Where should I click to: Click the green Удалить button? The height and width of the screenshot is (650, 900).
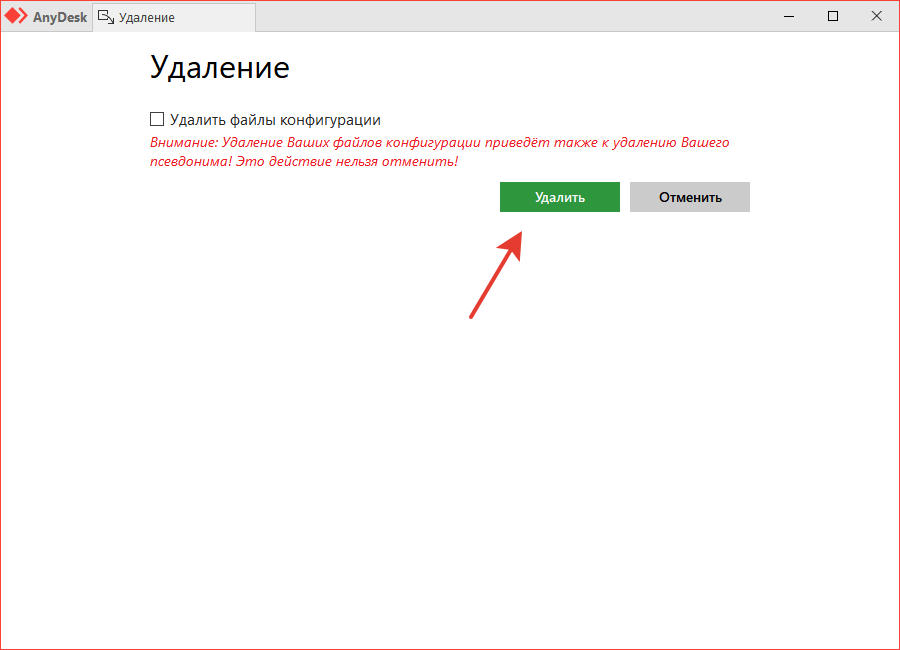(x=560, y=197)
